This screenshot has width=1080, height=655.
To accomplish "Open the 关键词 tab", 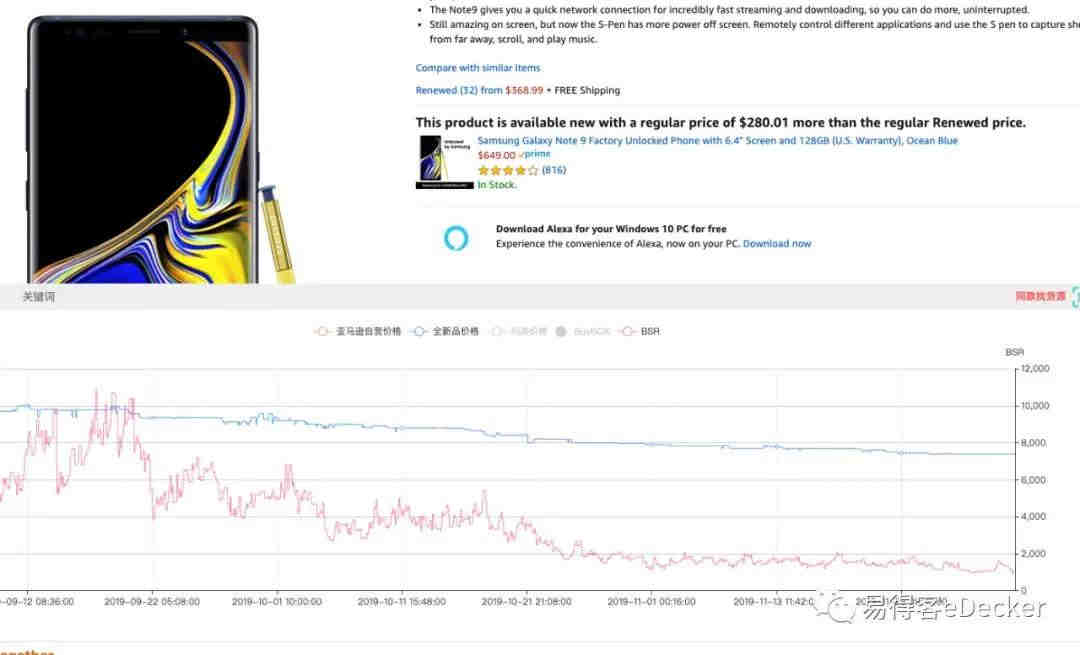I will coord(39,296).
